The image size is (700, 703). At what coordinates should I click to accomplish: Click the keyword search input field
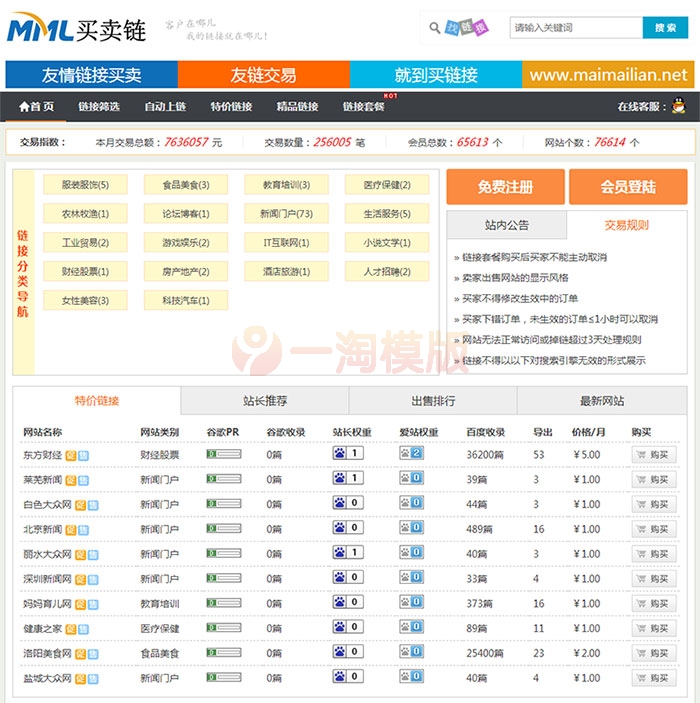[576, 28]
